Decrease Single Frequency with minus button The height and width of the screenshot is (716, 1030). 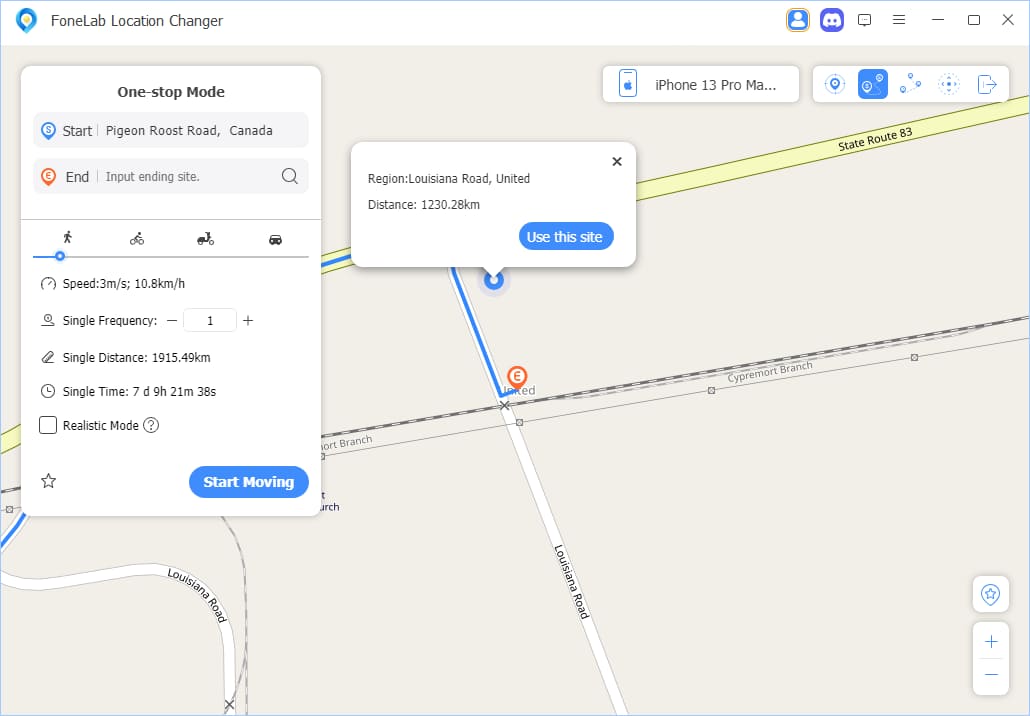point(172,321)
